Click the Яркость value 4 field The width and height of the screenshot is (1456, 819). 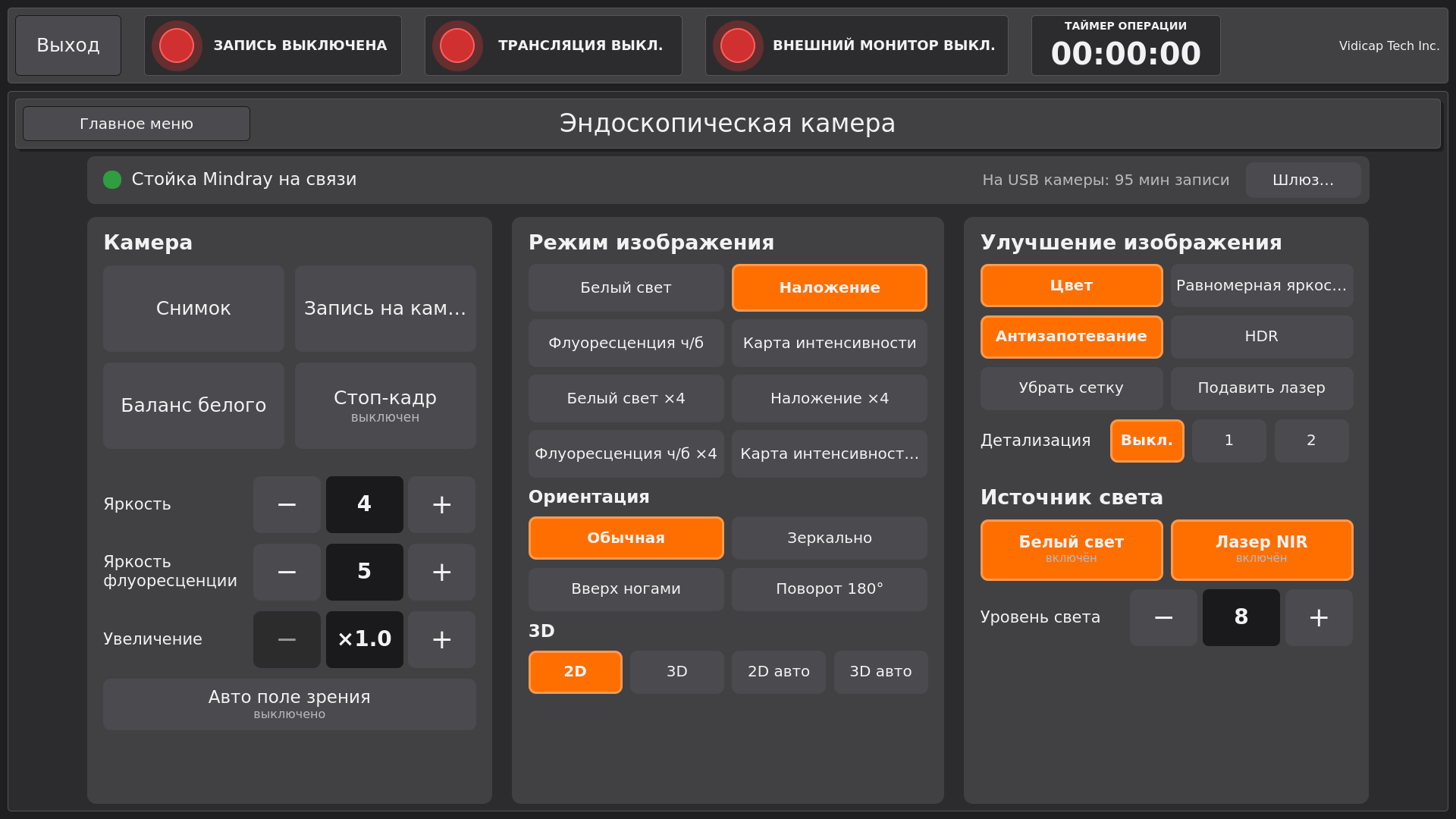click(x=364, y=504)
